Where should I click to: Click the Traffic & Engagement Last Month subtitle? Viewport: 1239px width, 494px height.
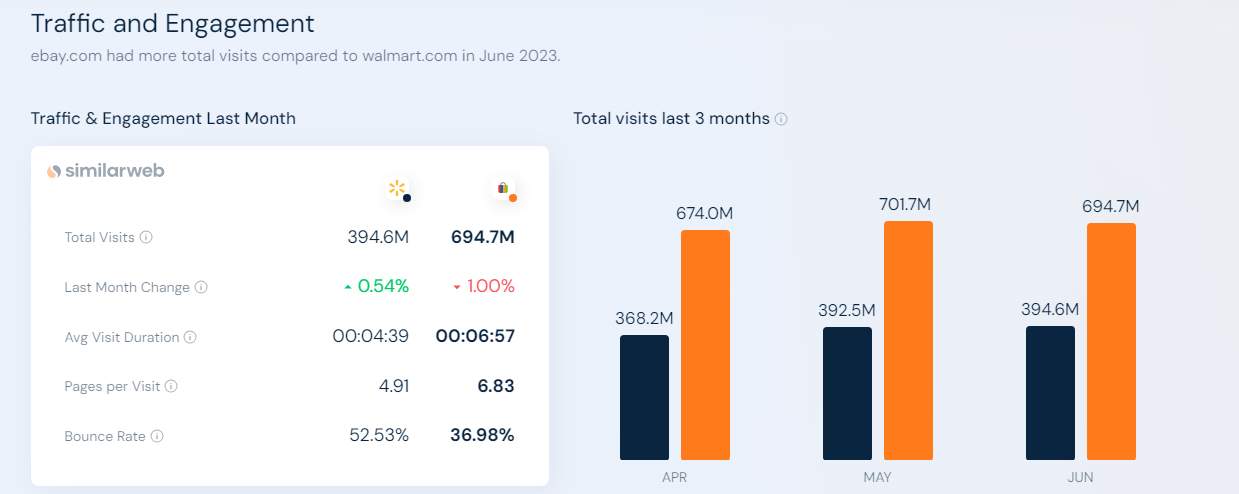tap(163, 118)
